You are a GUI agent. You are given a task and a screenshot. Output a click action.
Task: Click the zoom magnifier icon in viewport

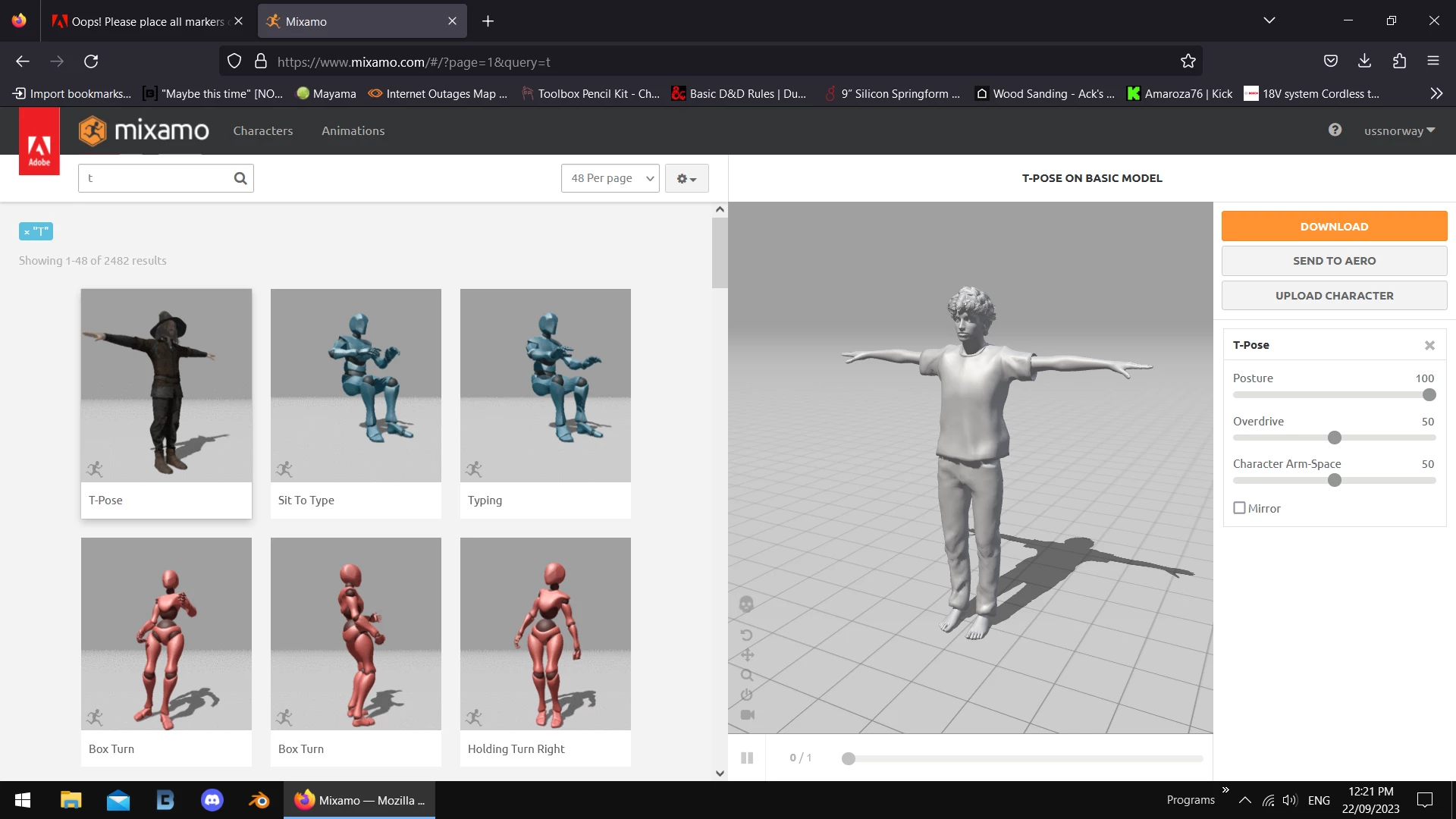(747, 675)
